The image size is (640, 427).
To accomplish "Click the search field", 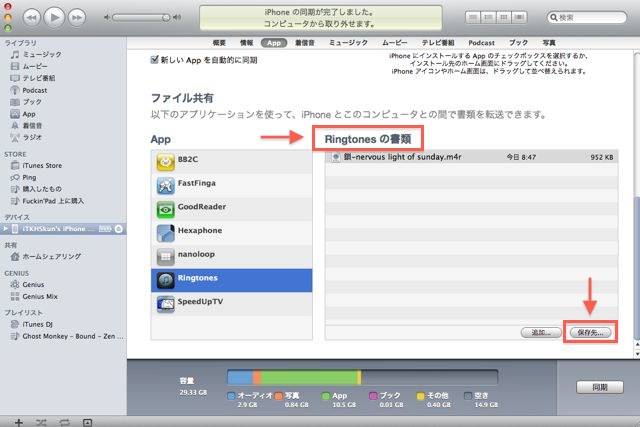I will point(587,18).
